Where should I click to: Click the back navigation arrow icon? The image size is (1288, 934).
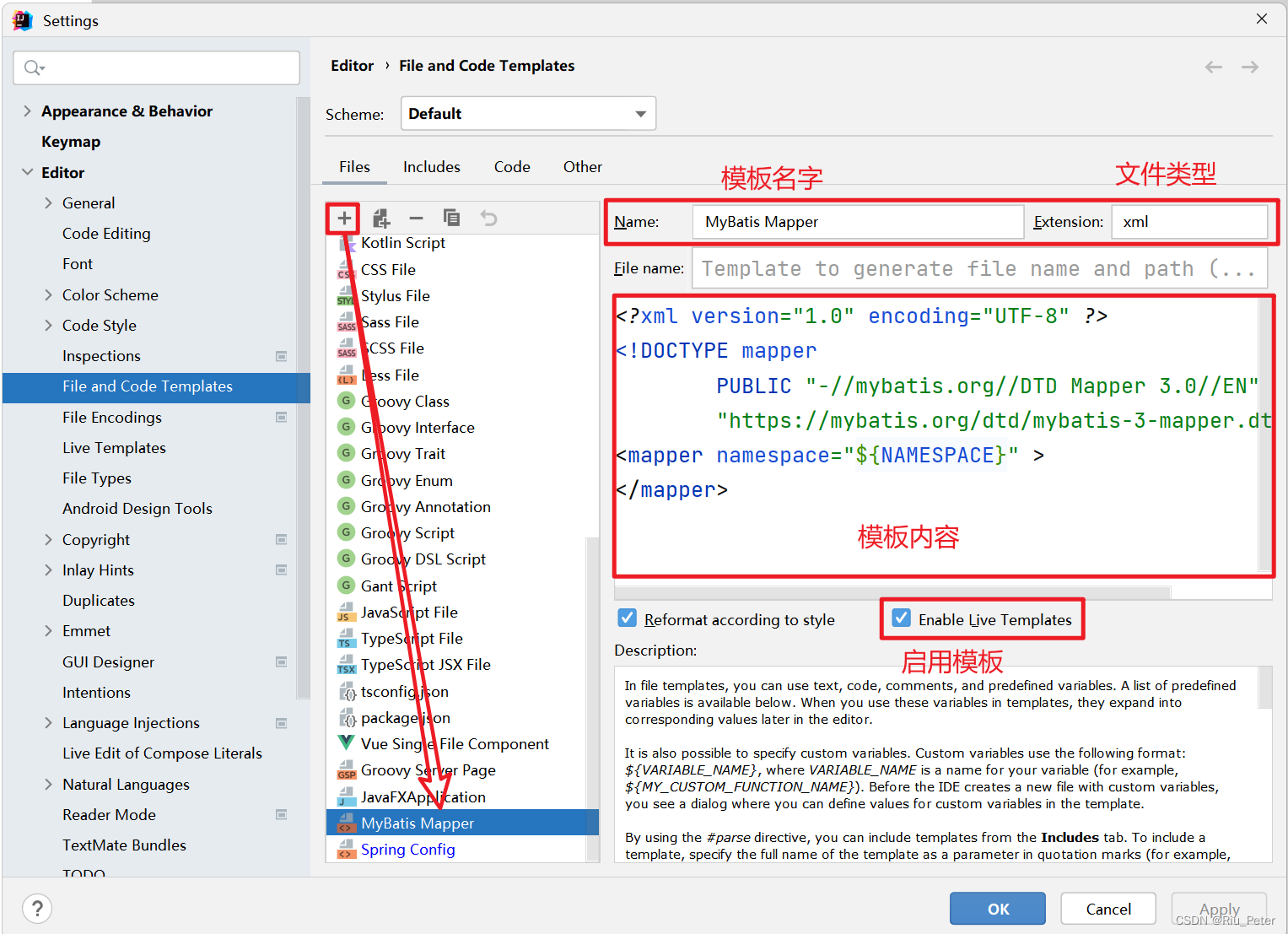pos(1214,67)
